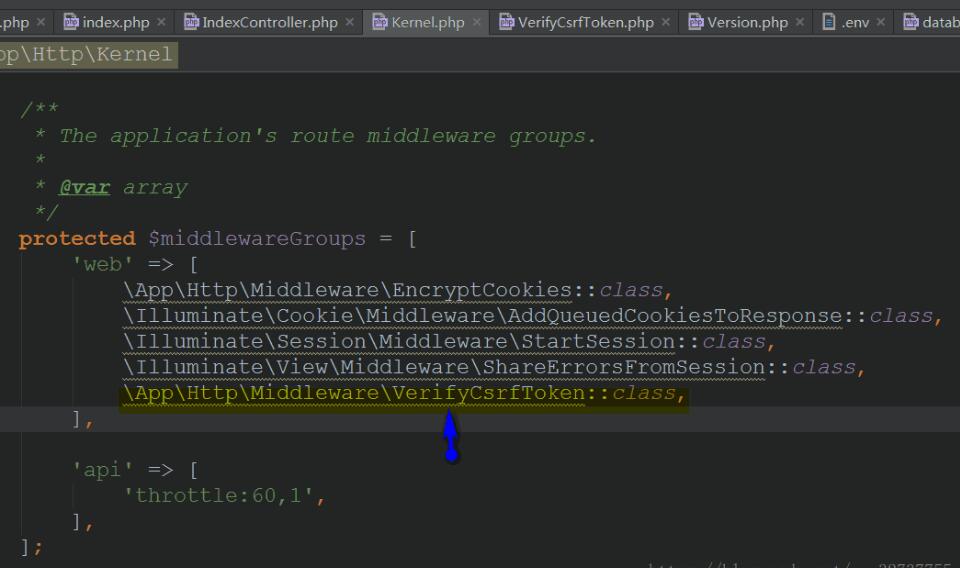This screenshot has width=960, height=568.
Task: Close the VerifyCsrfToken.php tab
Action: (666, 22)
